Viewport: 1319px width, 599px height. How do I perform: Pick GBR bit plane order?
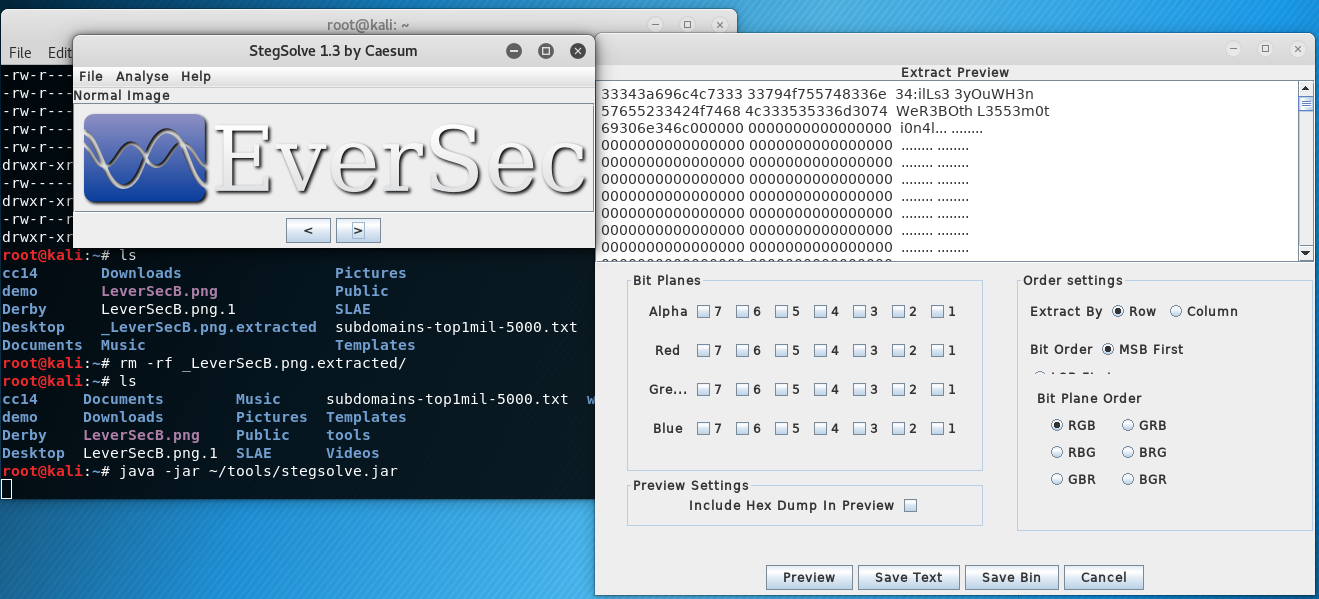(x=1057, y=479)
